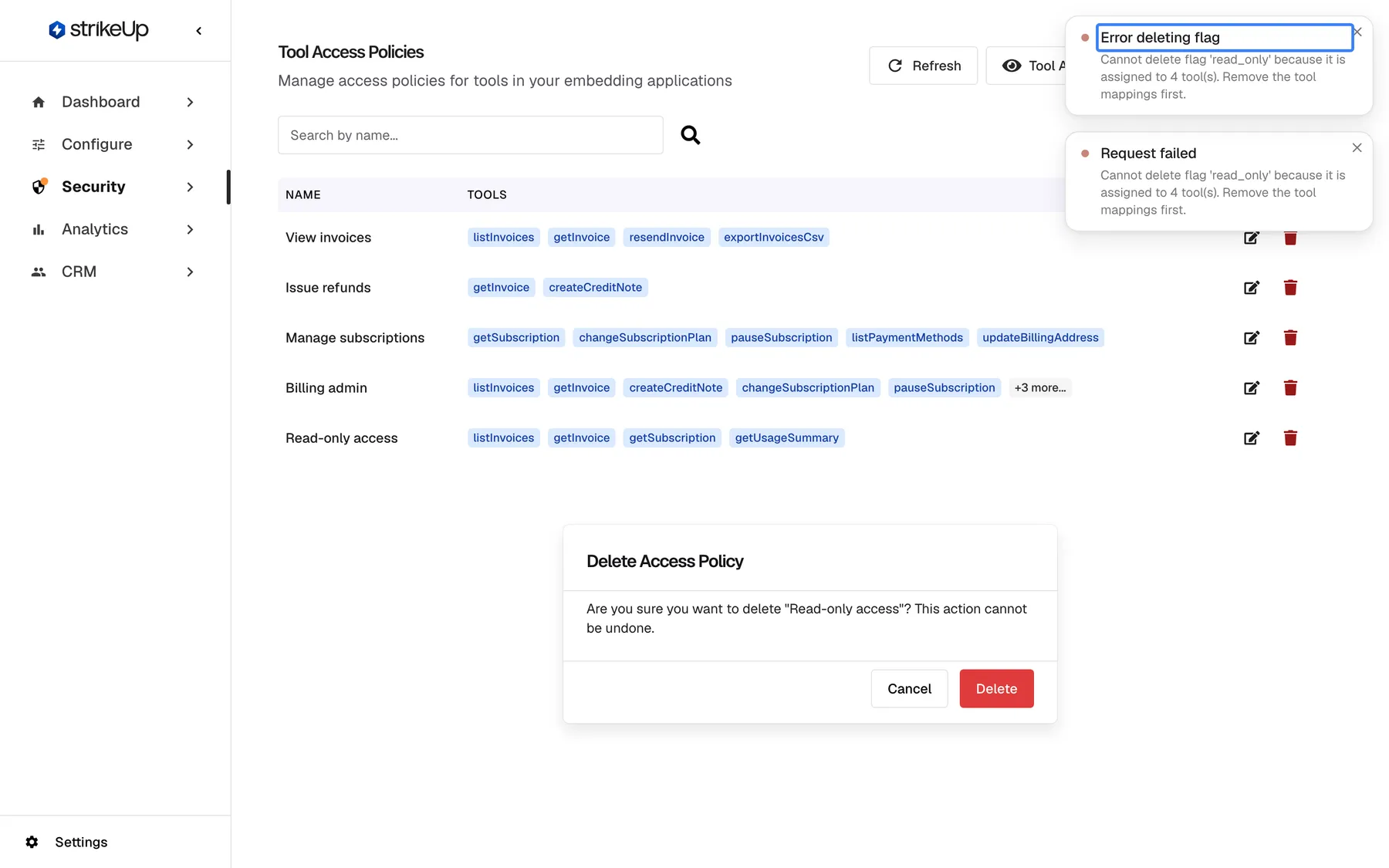Expand the CRM menu chevron
The image size is (1389, 868).
point(190,272)
